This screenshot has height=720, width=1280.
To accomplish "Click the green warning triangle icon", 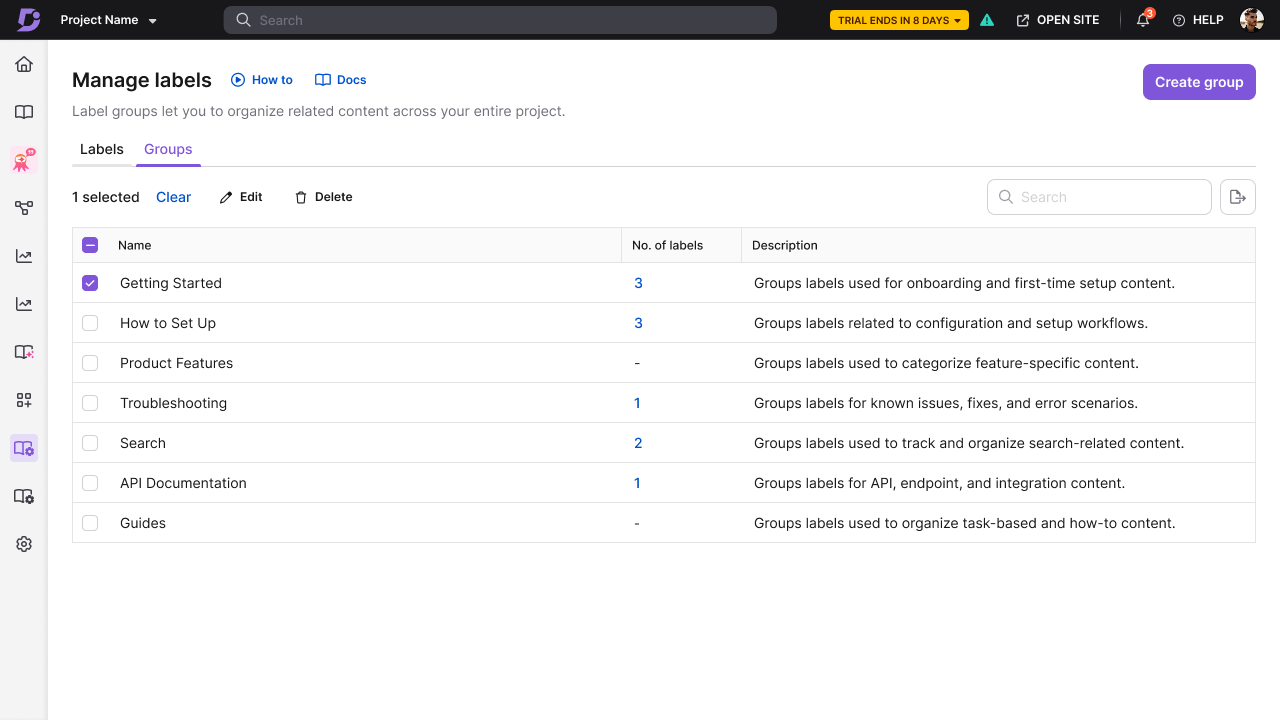I will (987, 20).
